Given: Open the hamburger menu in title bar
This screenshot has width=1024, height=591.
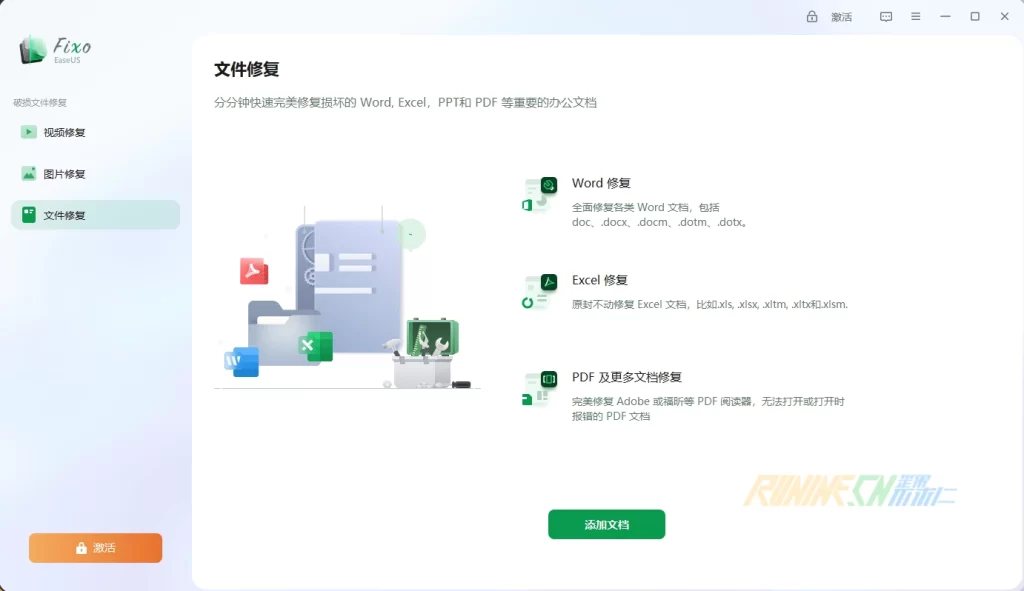Looking at the screenshot, I should coord(915,17).
